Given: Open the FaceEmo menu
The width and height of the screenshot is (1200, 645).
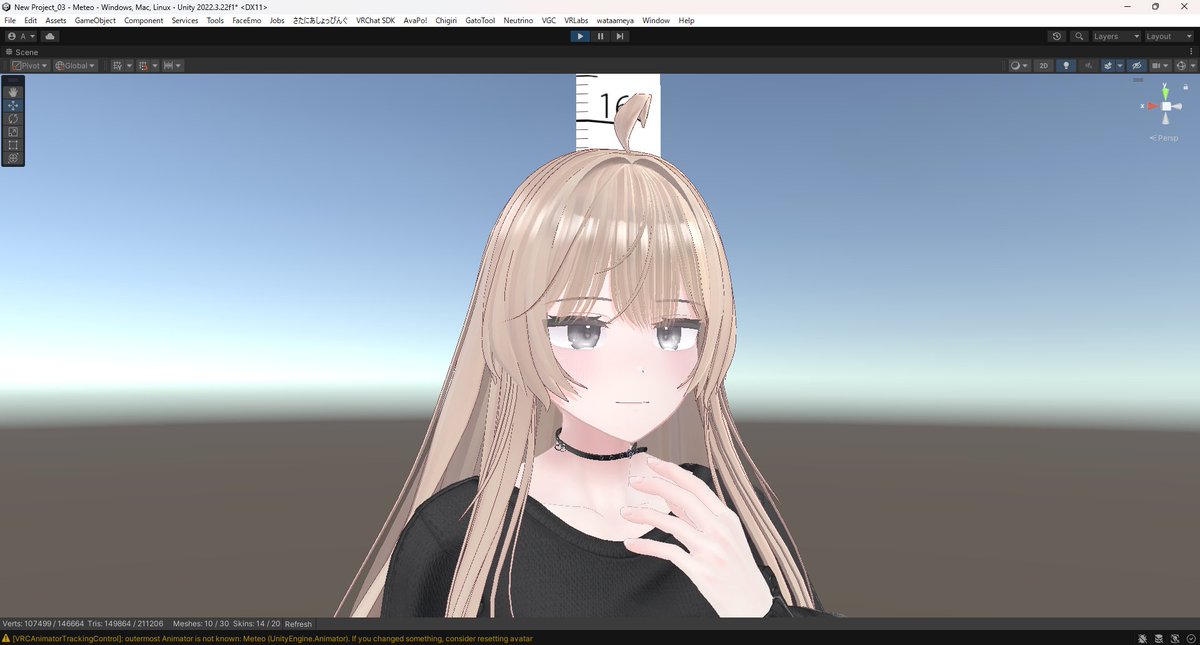Looking at the screenshot, I should click(x=246, y=20).
